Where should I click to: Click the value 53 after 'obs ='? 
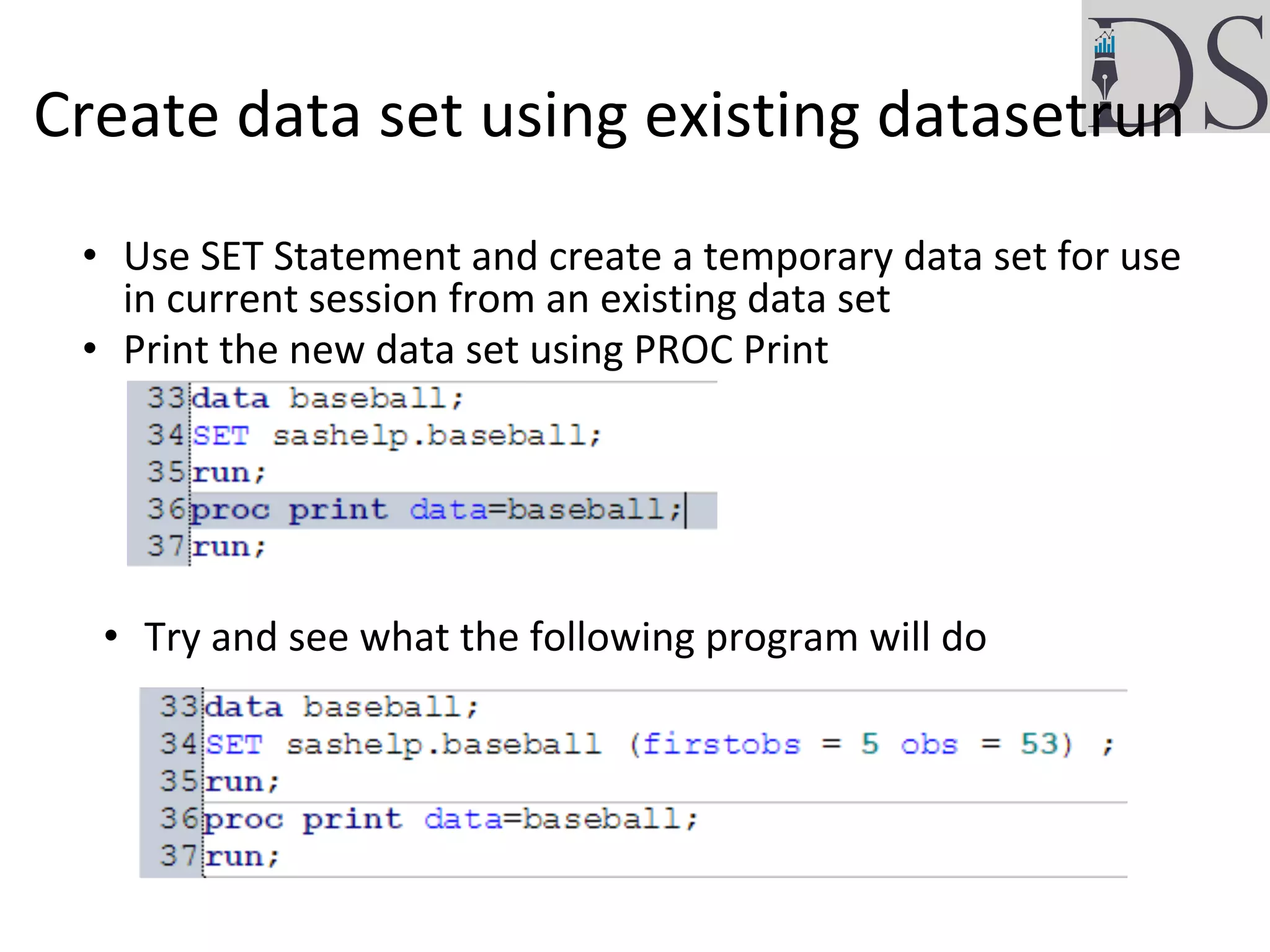(1039, 744)
